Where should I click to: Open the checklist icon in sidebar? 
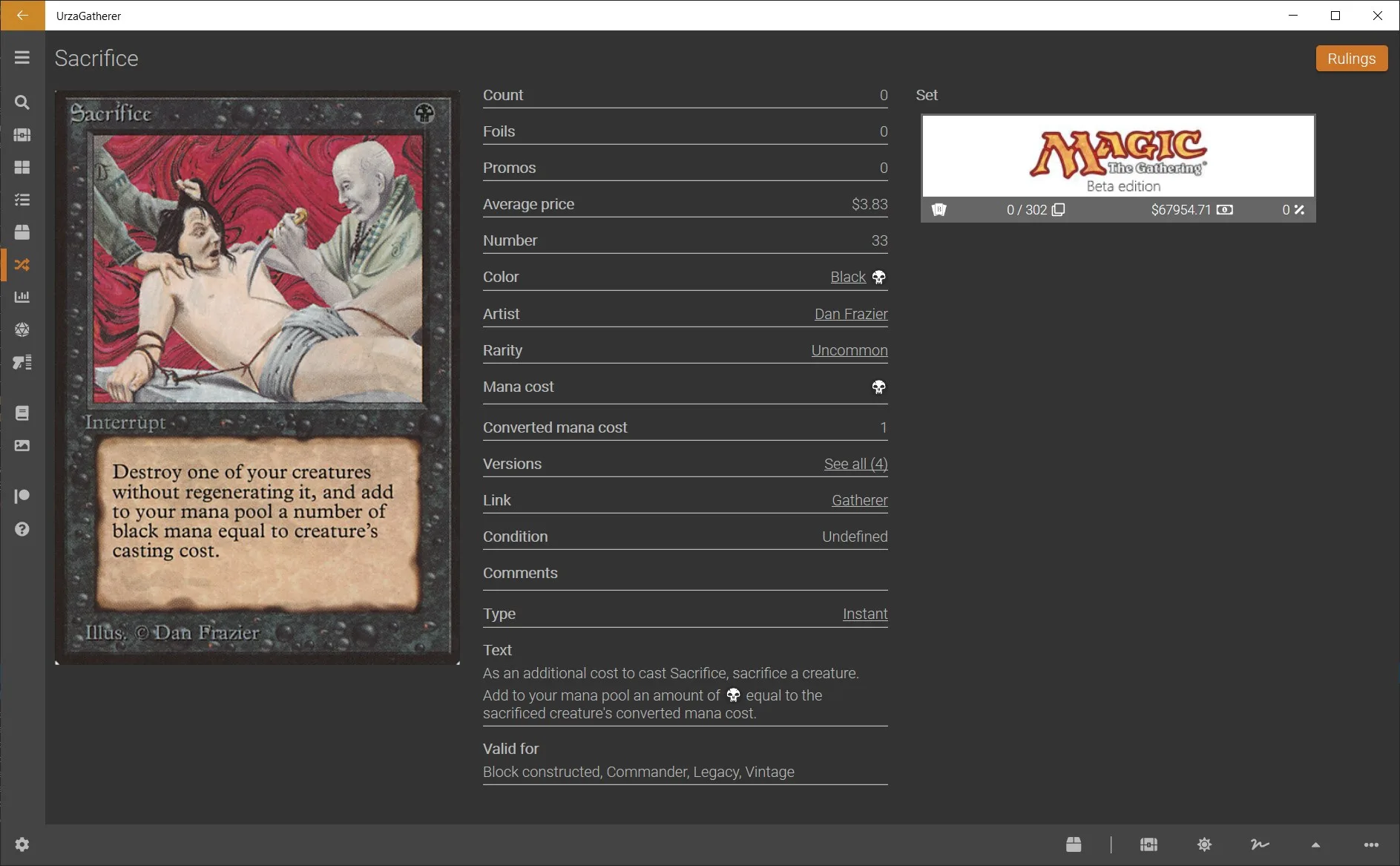pos(22,200)
